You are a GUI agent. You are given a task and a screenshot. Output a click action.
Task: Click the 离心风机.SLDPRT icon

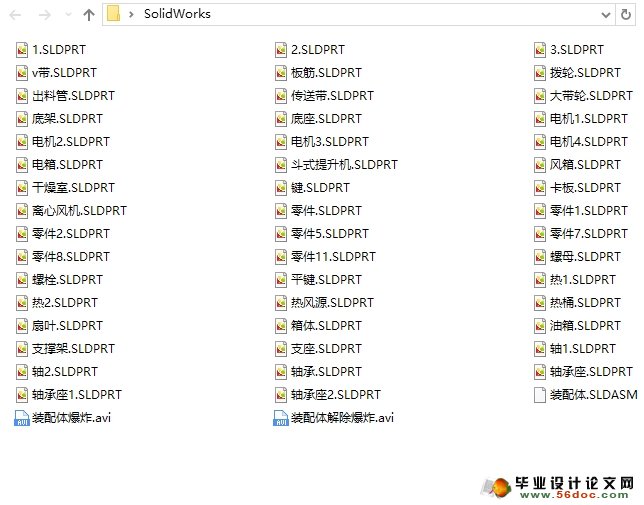pyautogui.click(x=22, y=211)
